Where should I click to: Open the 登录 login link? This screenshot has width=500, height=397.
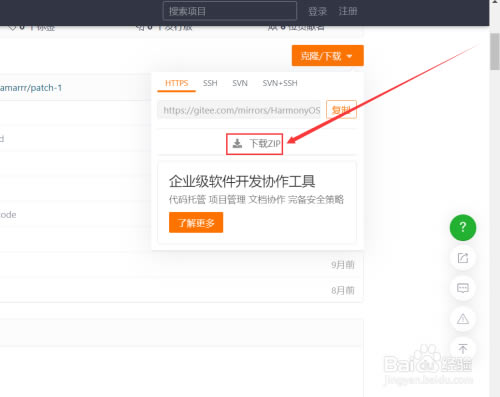point(317,11)
